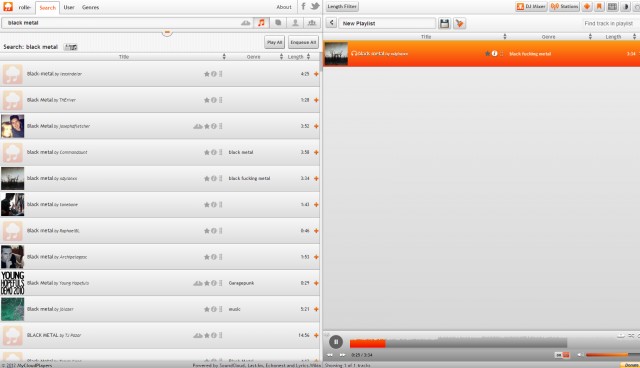Viewport: 640px width, 368px height.
Task: Sort search results by Genre
Action: pyautogui.click(x=253, y=57)
